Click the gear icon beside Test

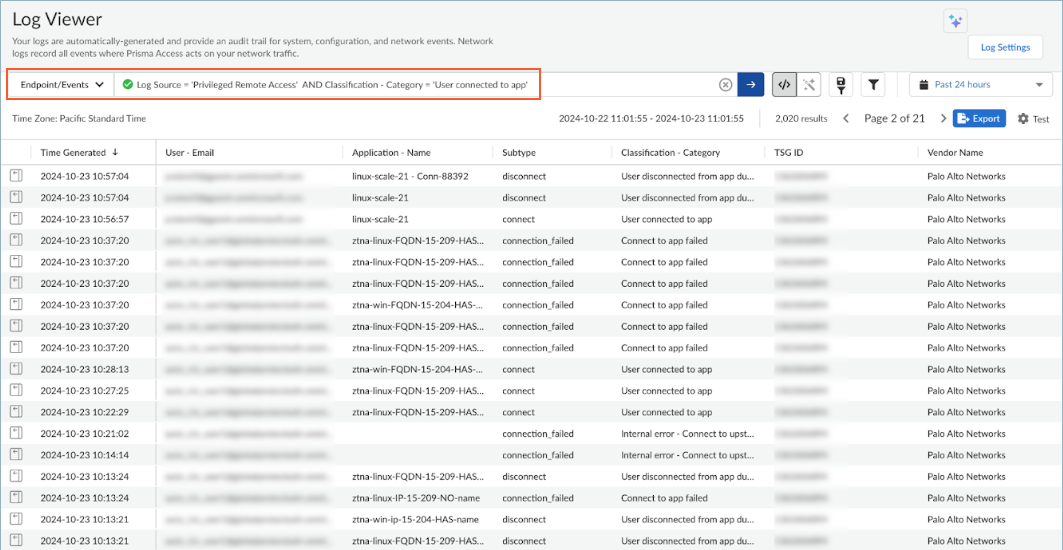pos(1023,119)
